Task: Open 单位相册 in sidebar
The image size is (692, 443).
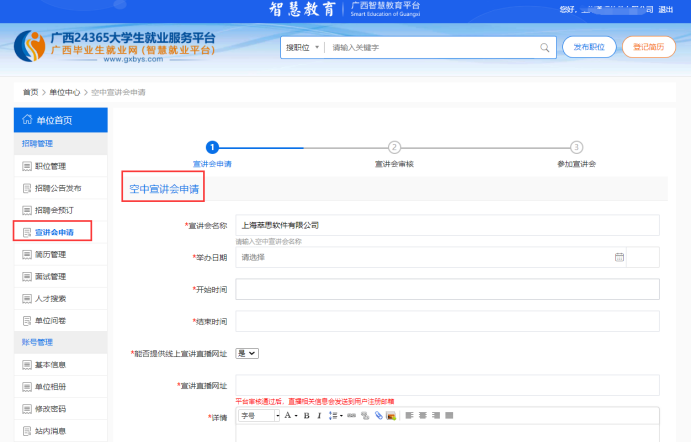Action: [61, 387]
